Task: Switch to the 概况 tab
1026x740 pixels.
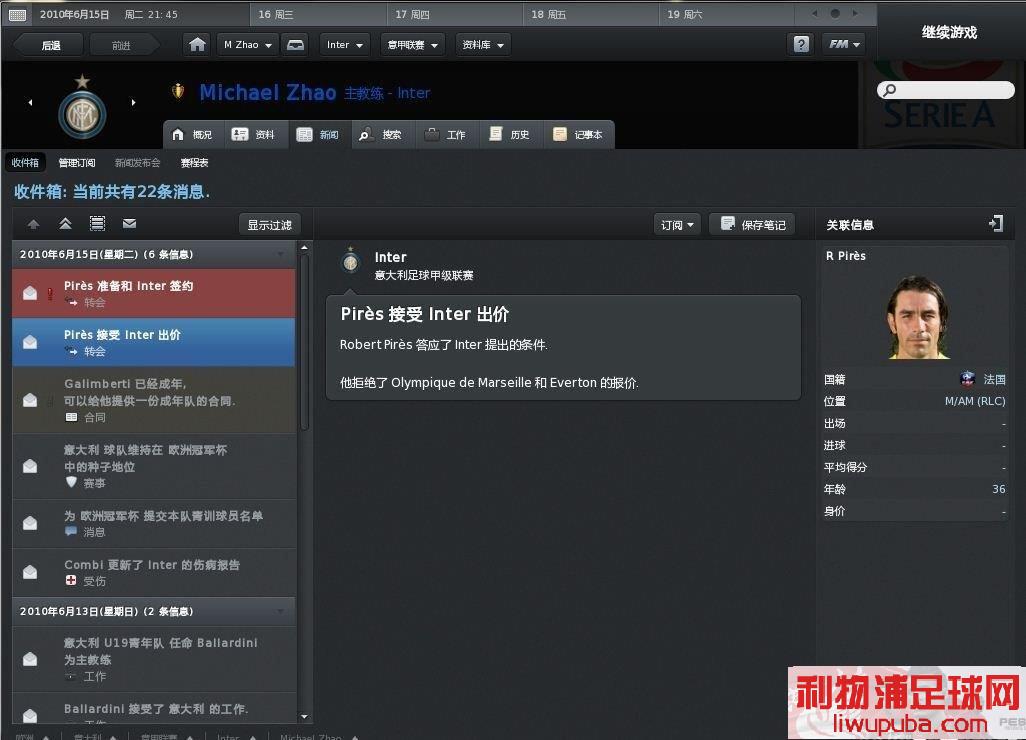Action: [193, 134]
